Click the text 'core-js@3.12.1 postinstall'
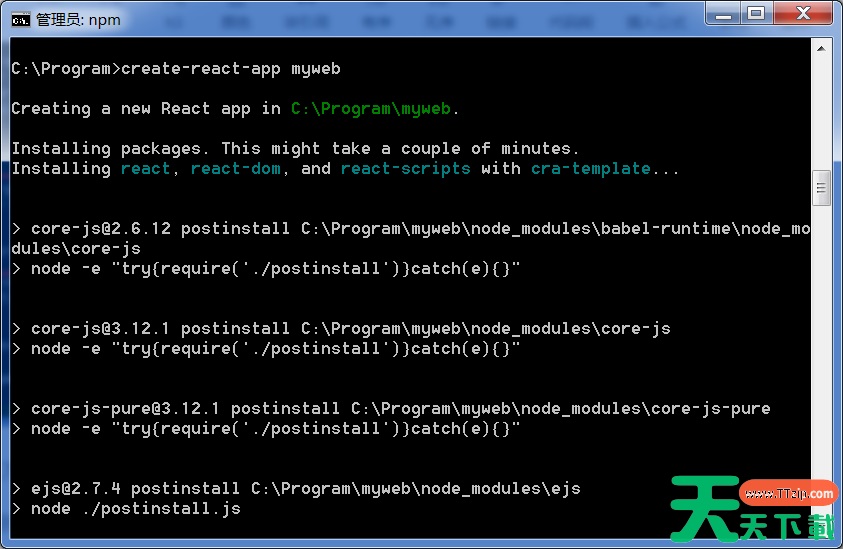The width and height of the screenshot is (843, 549). [160, 329]
